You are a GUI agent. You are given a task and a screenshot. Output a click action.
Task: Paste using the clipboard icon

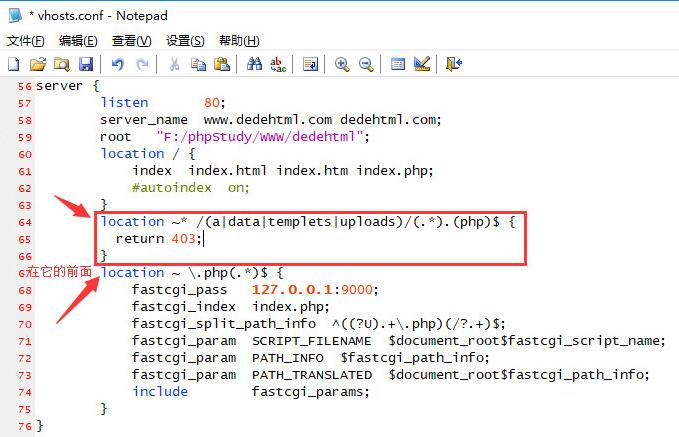(222, 64)
